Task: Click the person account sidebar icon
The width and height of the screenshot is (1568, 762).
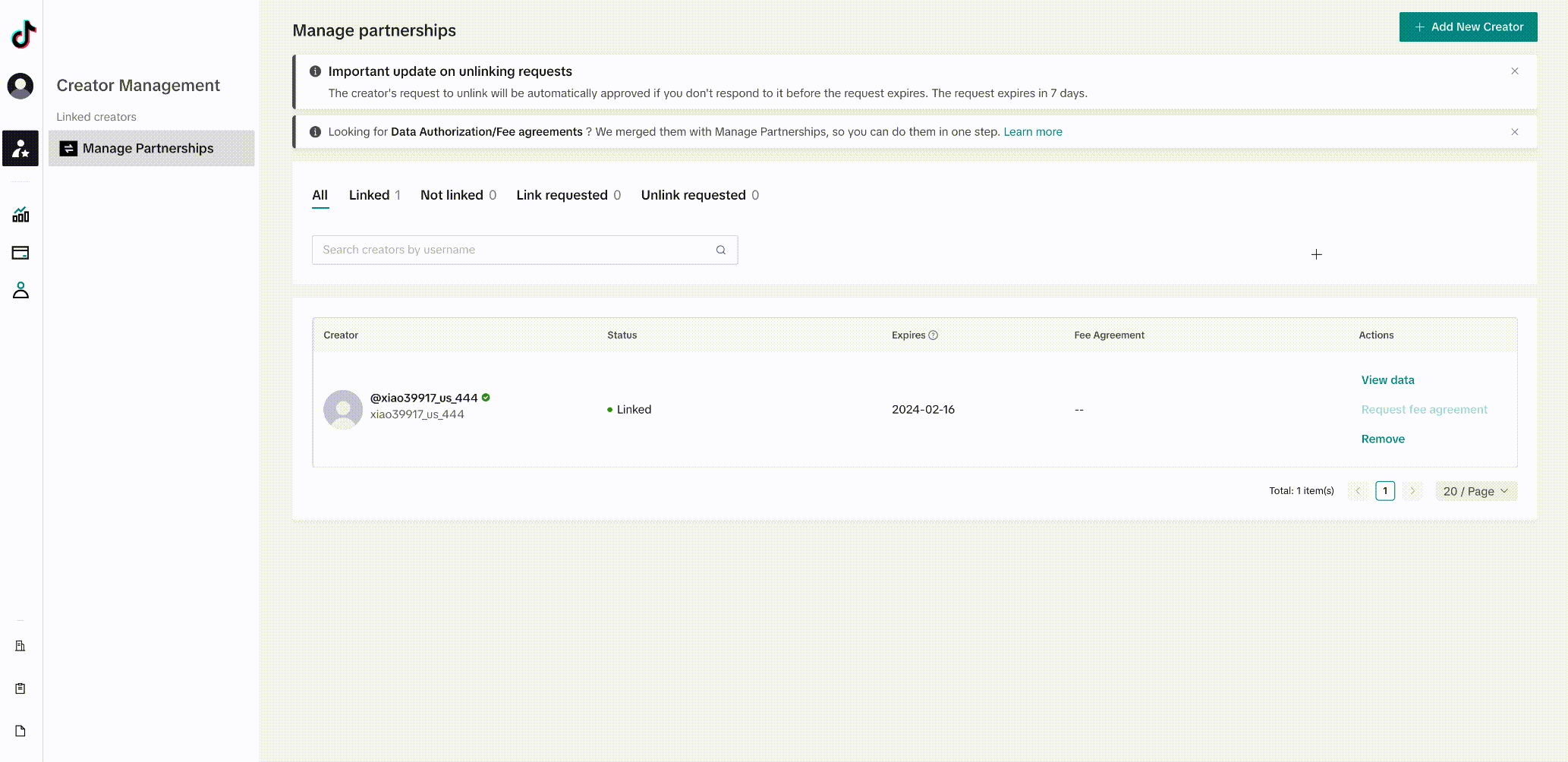Action: (x=20, y=290)
